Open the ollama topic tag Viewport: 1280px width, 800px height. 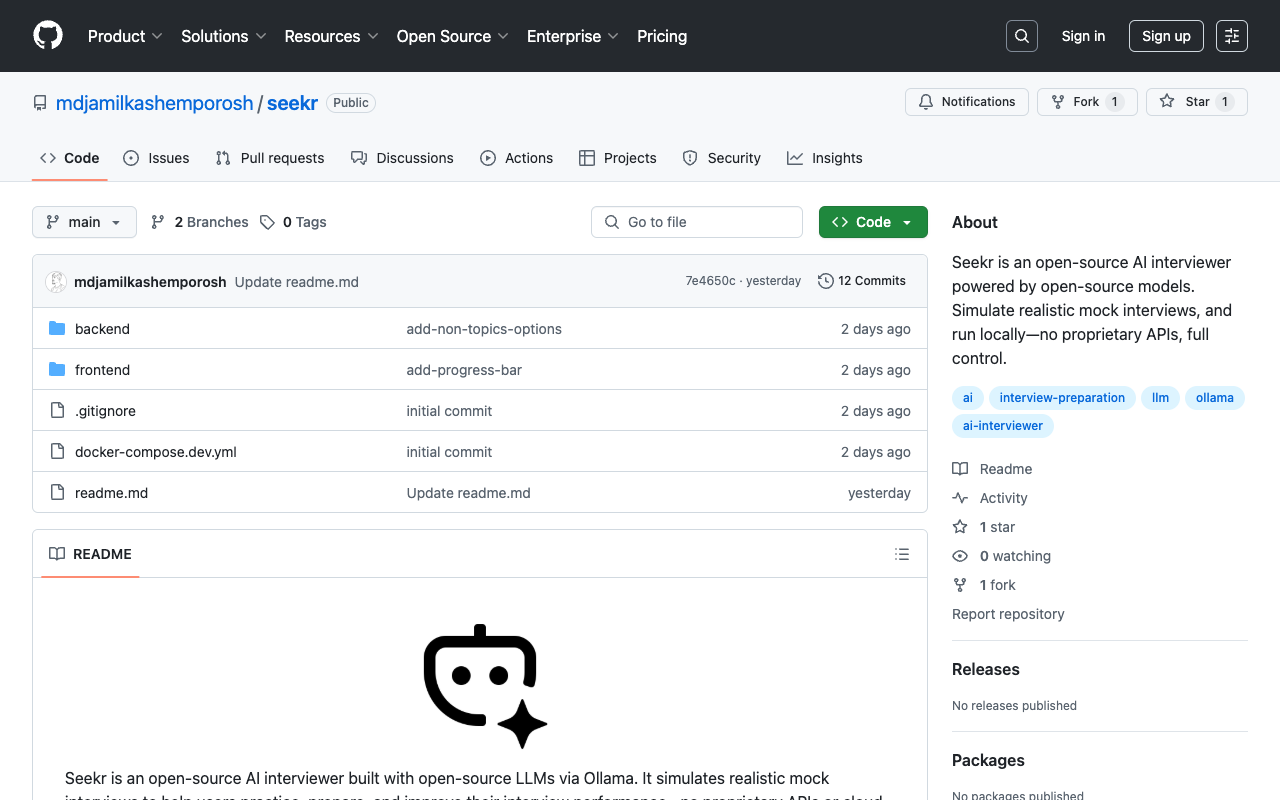point(1215,398)
